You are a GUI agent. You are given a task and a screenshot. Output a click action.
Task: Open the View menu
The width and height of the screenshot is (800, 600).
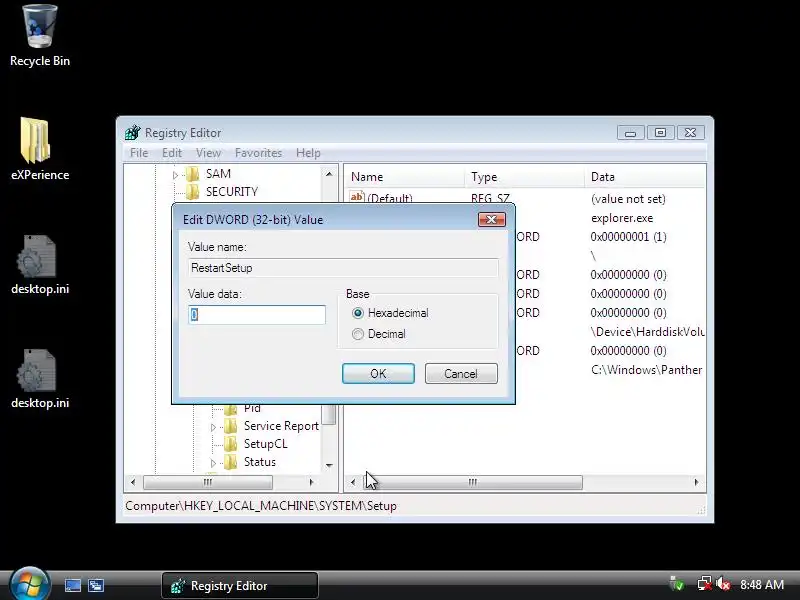(208, 153)
